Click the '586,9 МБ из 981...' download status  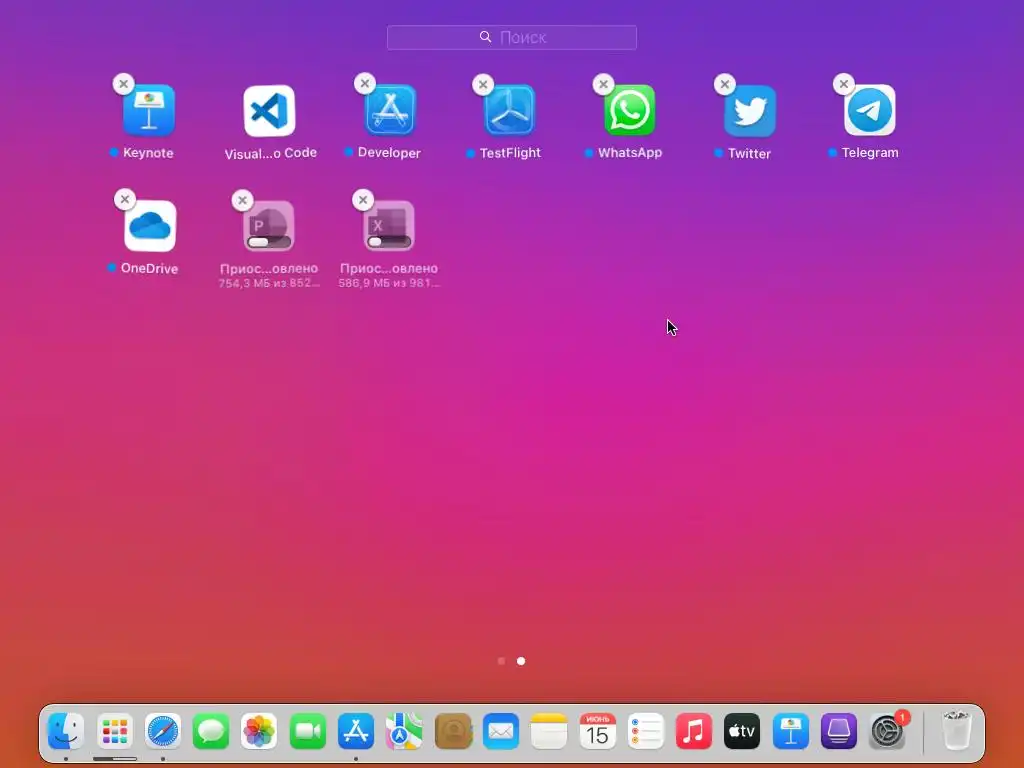(x=389, y=283)
